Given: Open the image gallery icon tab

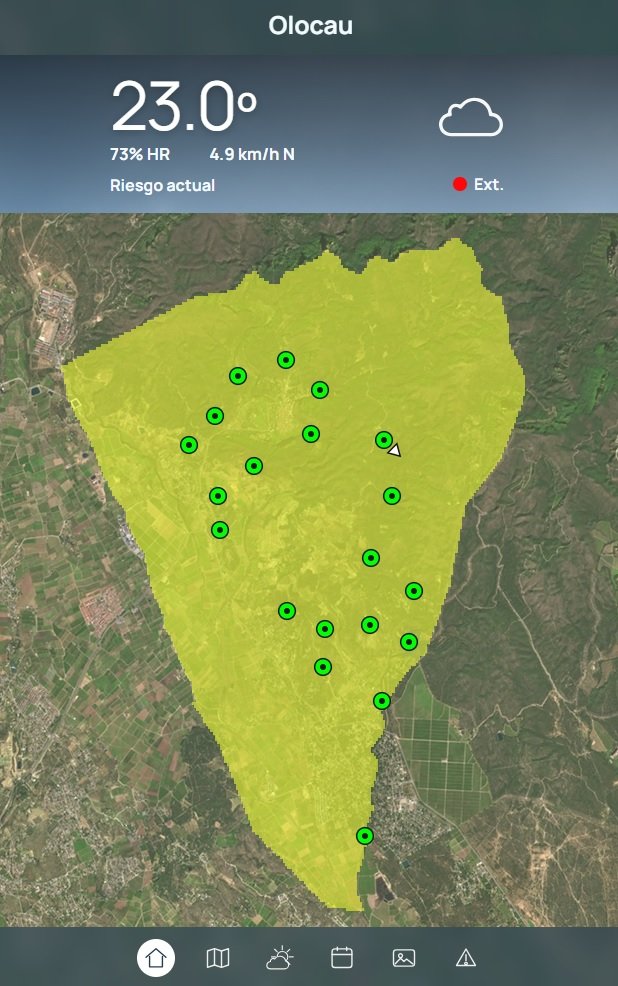Looking at the screenshot, I should [404, 958].
